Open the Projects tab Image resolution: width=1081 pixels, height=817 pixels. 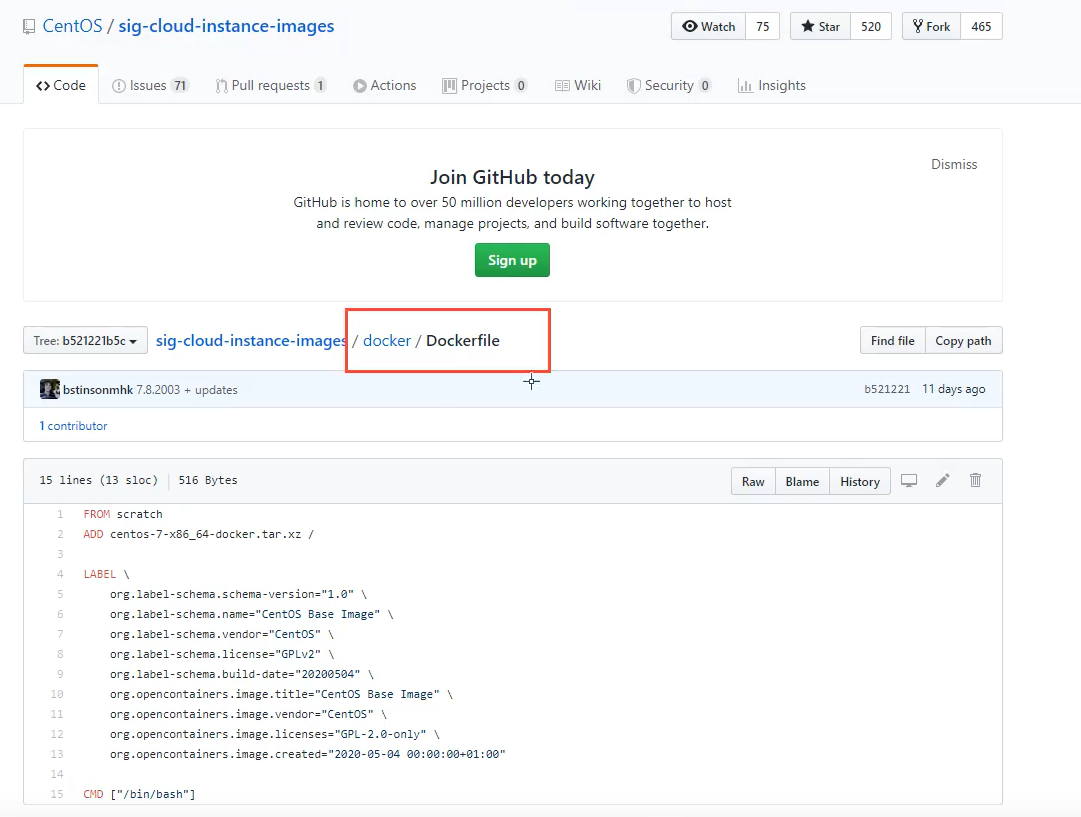coord(485,85)
